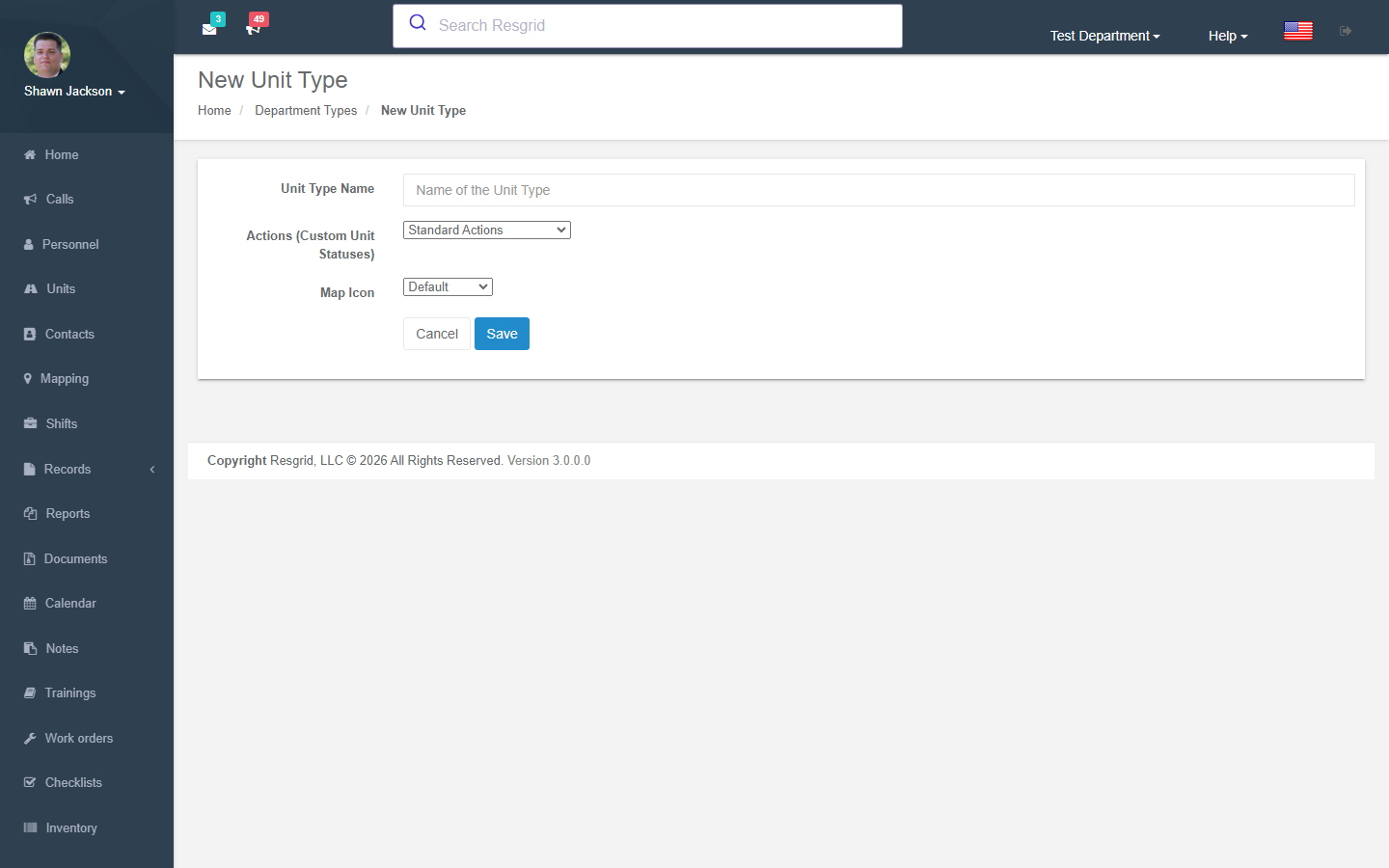Click the Home house icon in sidebar
Viewport: 1389px width, 868px height.
tap(30, 154)
